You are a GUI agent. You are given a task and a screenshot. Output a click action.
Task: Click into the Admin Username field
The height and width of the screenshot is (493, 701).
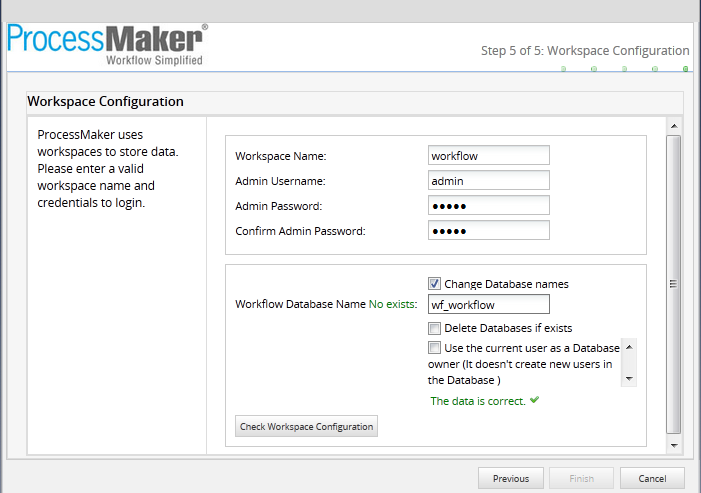(488, 180)
